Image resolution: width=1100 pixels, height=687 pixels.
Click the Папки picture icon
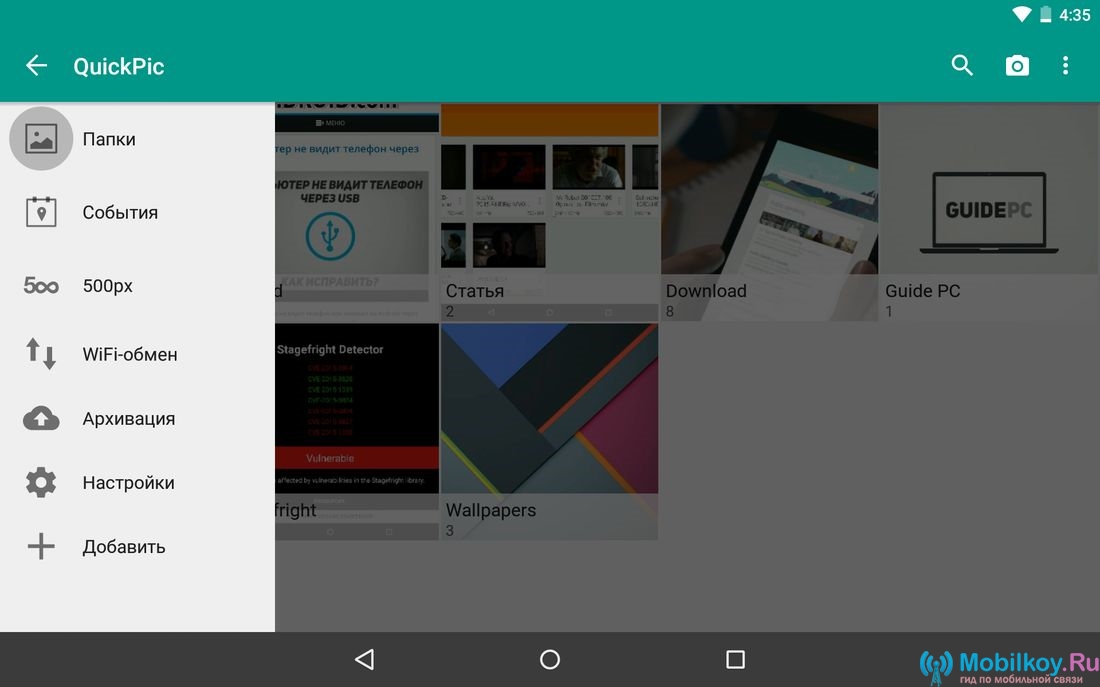[x=41, y=139]
